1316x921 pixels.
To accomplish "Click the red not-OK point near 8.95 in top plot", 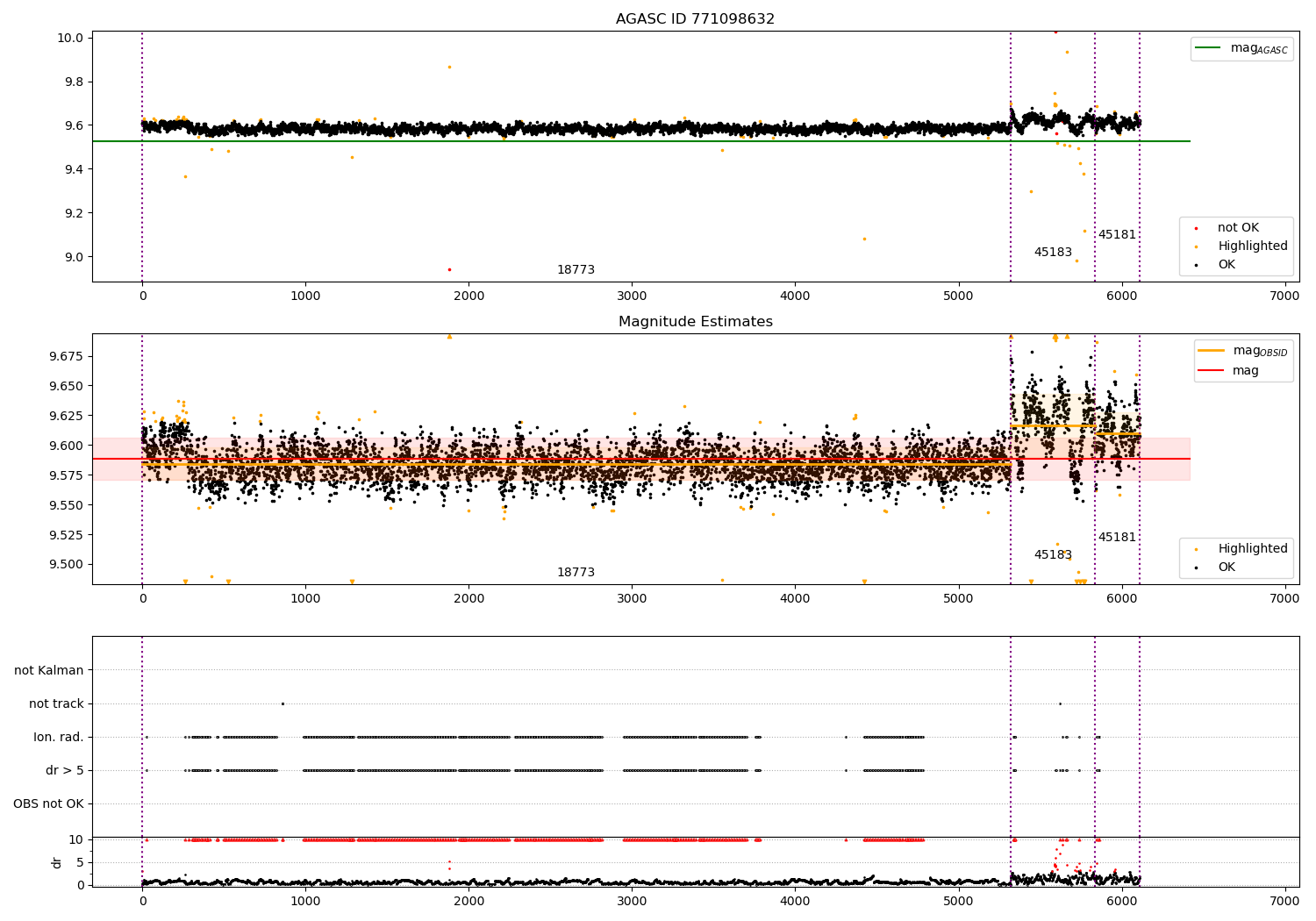I will point(449,269).
